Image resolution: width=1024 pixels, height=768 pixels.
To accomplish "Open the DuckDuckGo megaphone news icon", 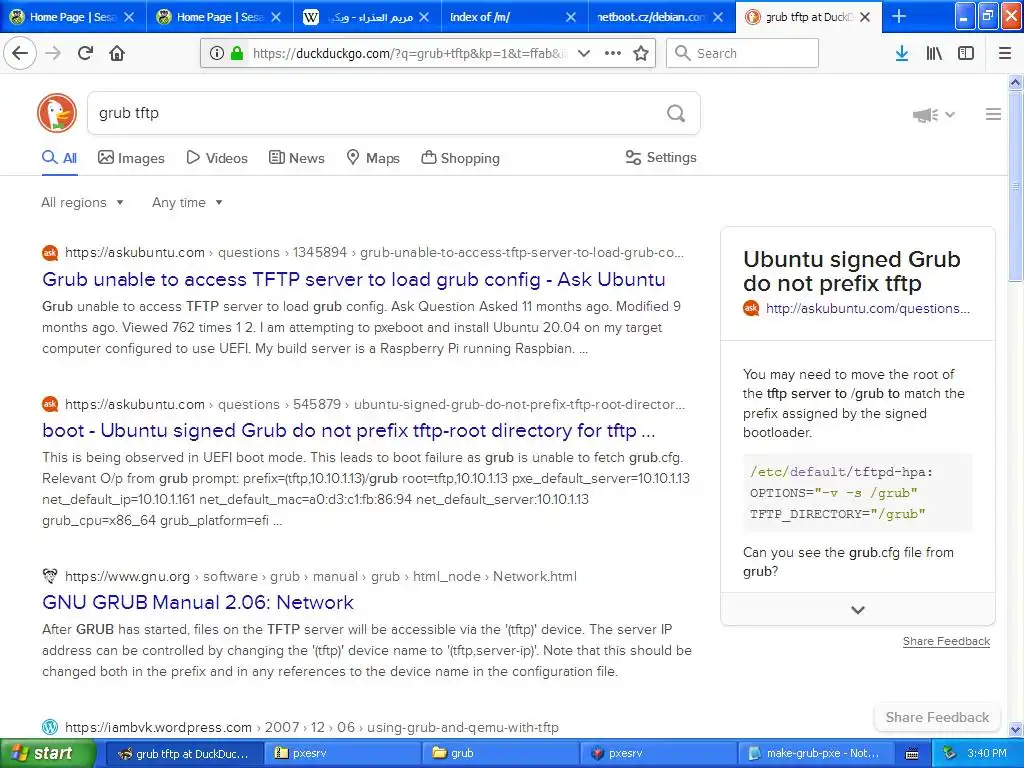I will [925, 115].
